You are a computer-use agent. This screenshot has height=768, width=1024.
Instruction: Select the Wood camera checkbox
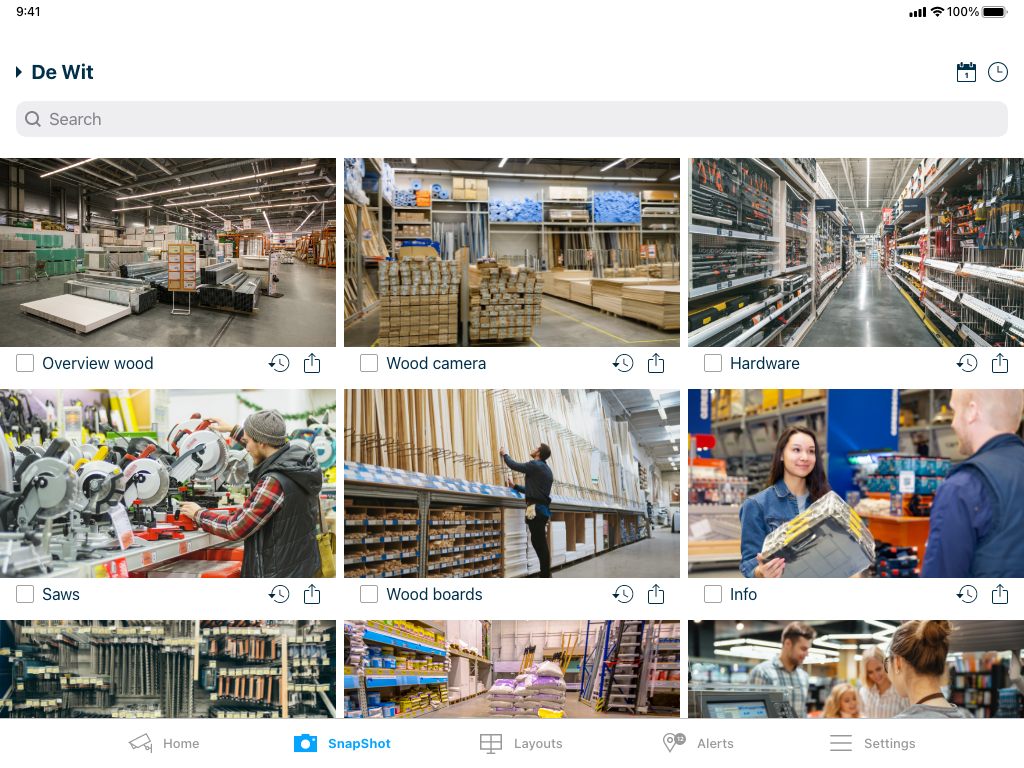click(x=369, y=363)
